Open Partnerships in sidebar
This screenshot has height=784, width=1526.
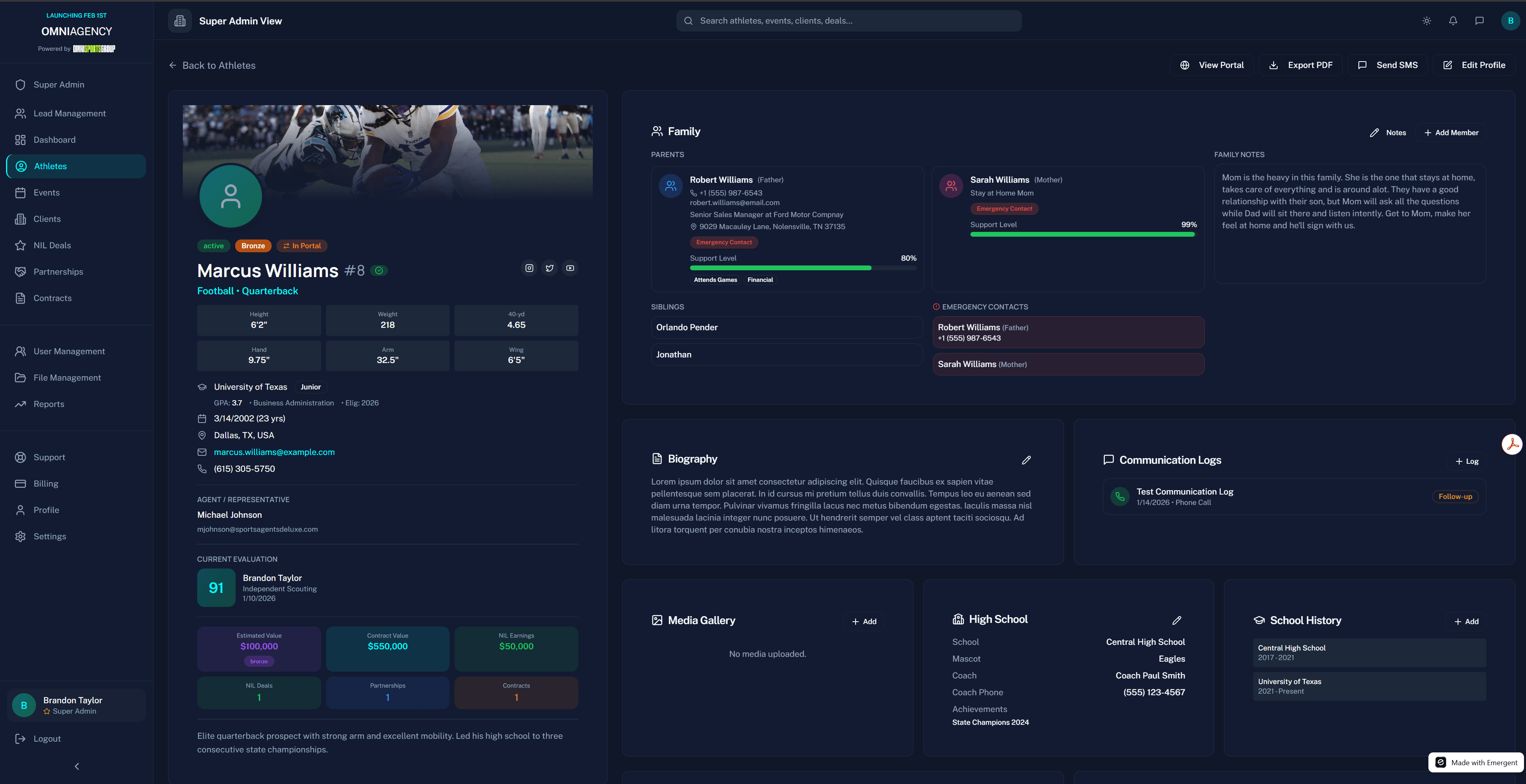pos(76,272)
